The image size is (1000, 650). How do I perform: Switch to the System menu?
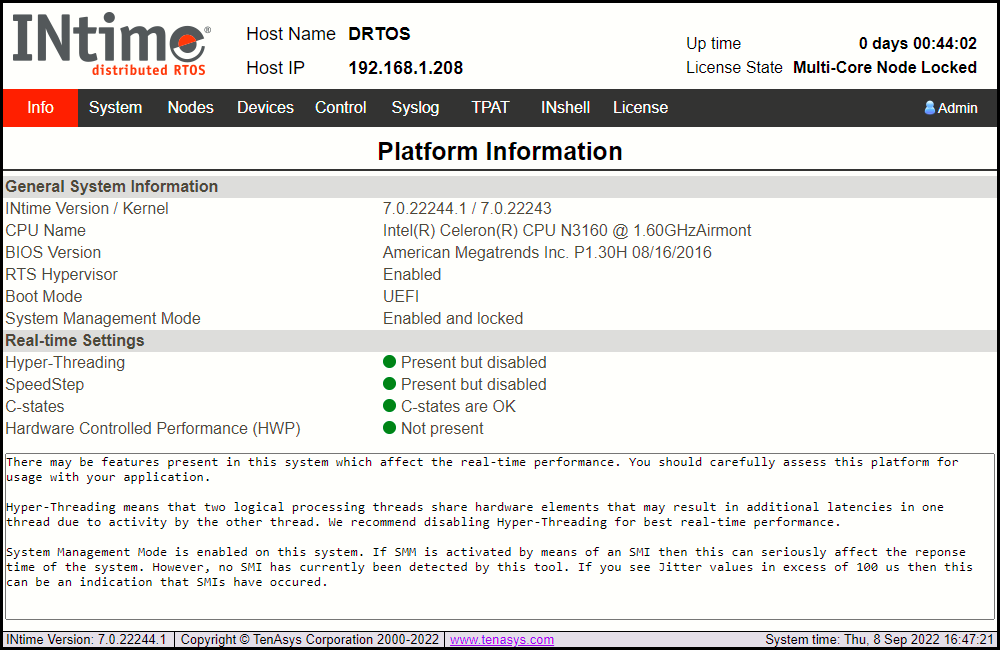[x=115, y=108]
